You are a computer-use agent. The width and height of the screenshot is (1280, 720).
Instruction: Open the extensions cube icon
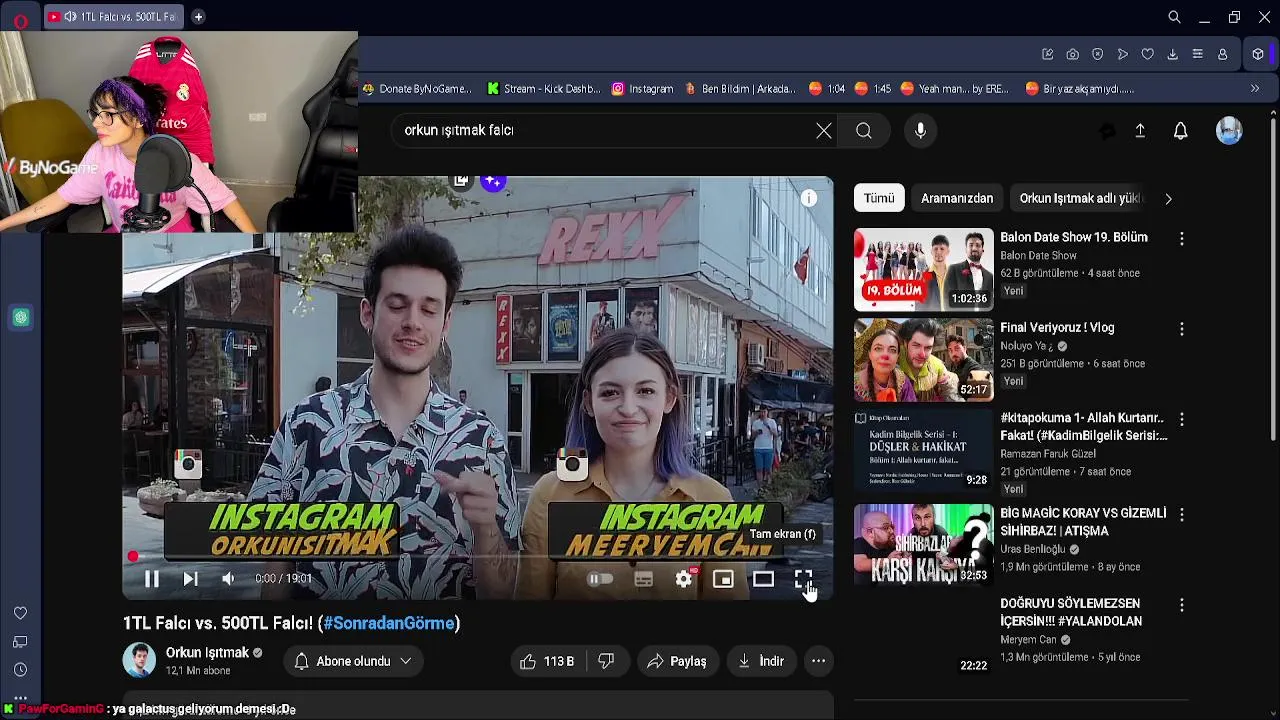point(1258,54)
